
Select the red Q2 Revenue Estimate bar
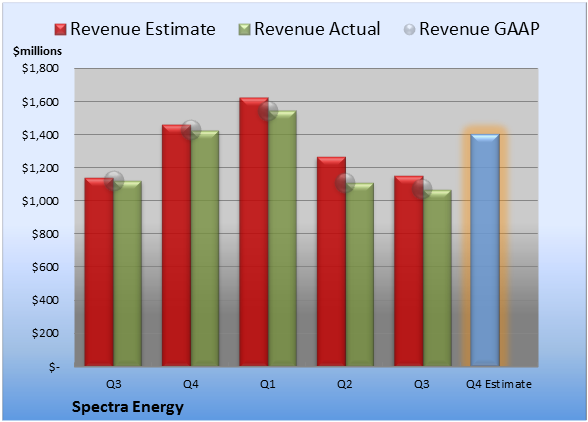(332, 261)
